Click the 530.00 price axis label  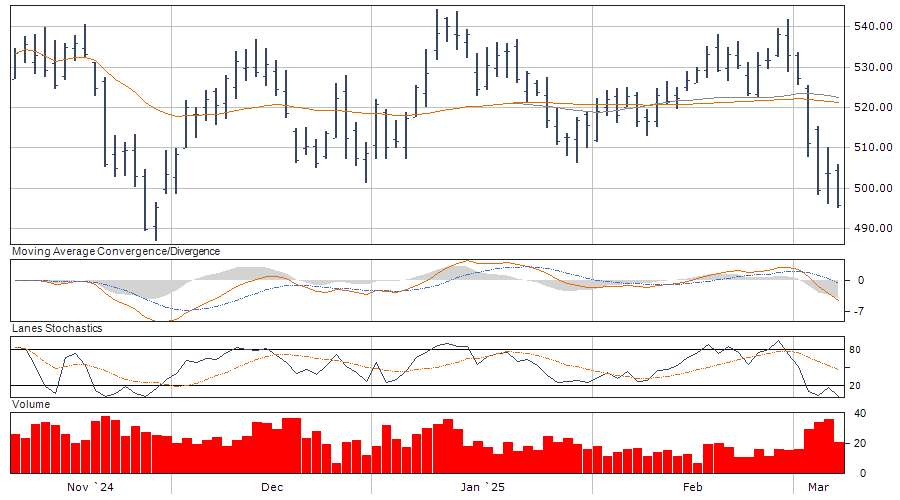[x=872, y=67]
